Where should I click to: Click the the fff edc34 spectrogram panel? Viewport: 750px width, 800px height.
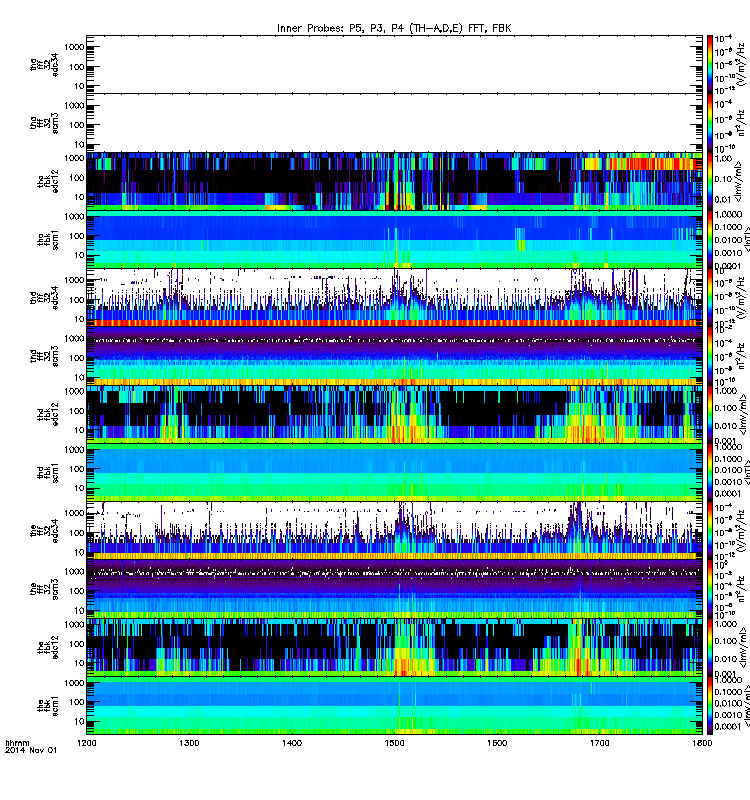pyautogui.click(x=394, y=530)
